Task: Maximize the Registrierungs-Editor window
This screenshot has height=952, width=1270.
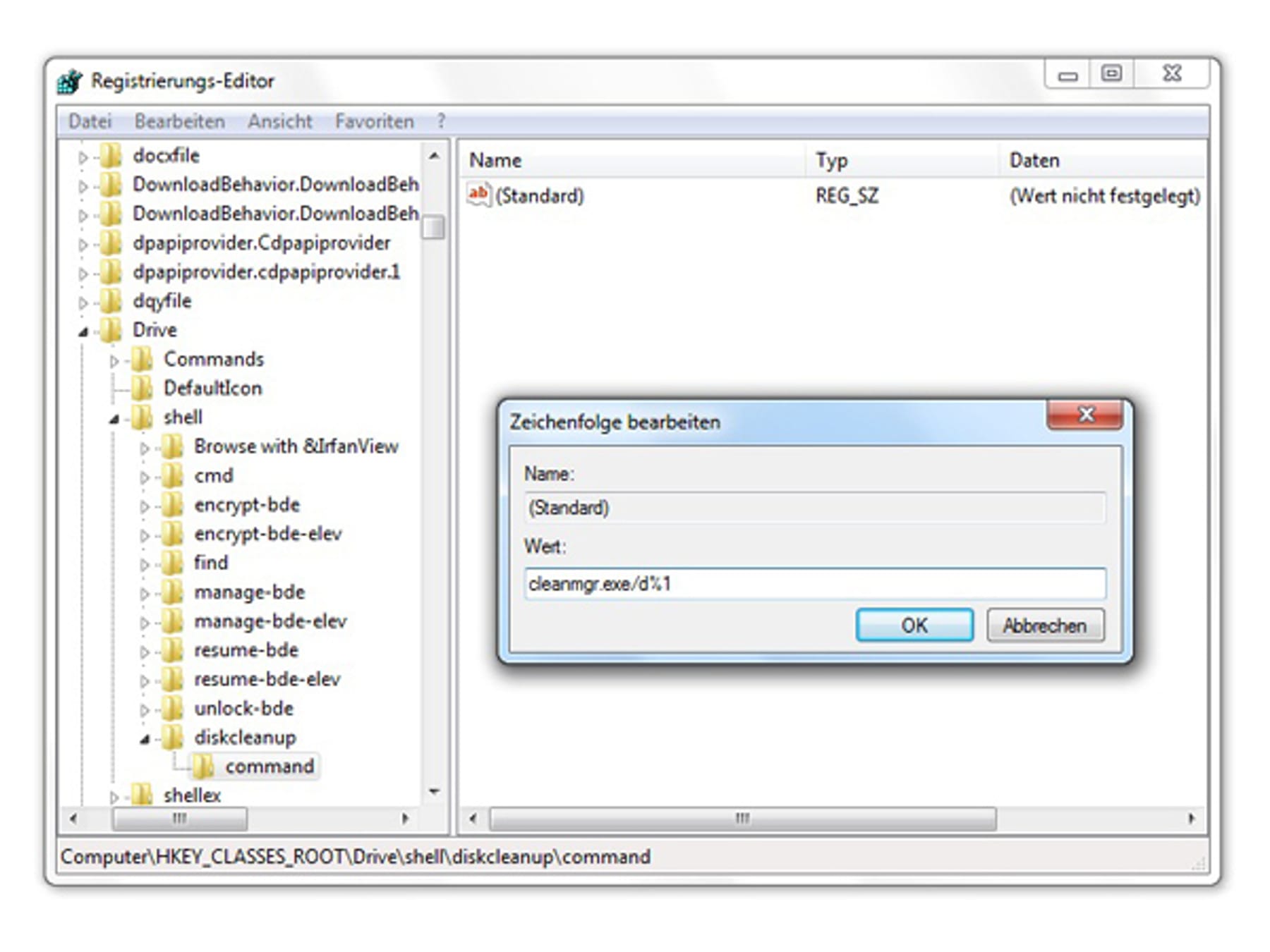Action: pyautogui.click(x=1112, y=74)
